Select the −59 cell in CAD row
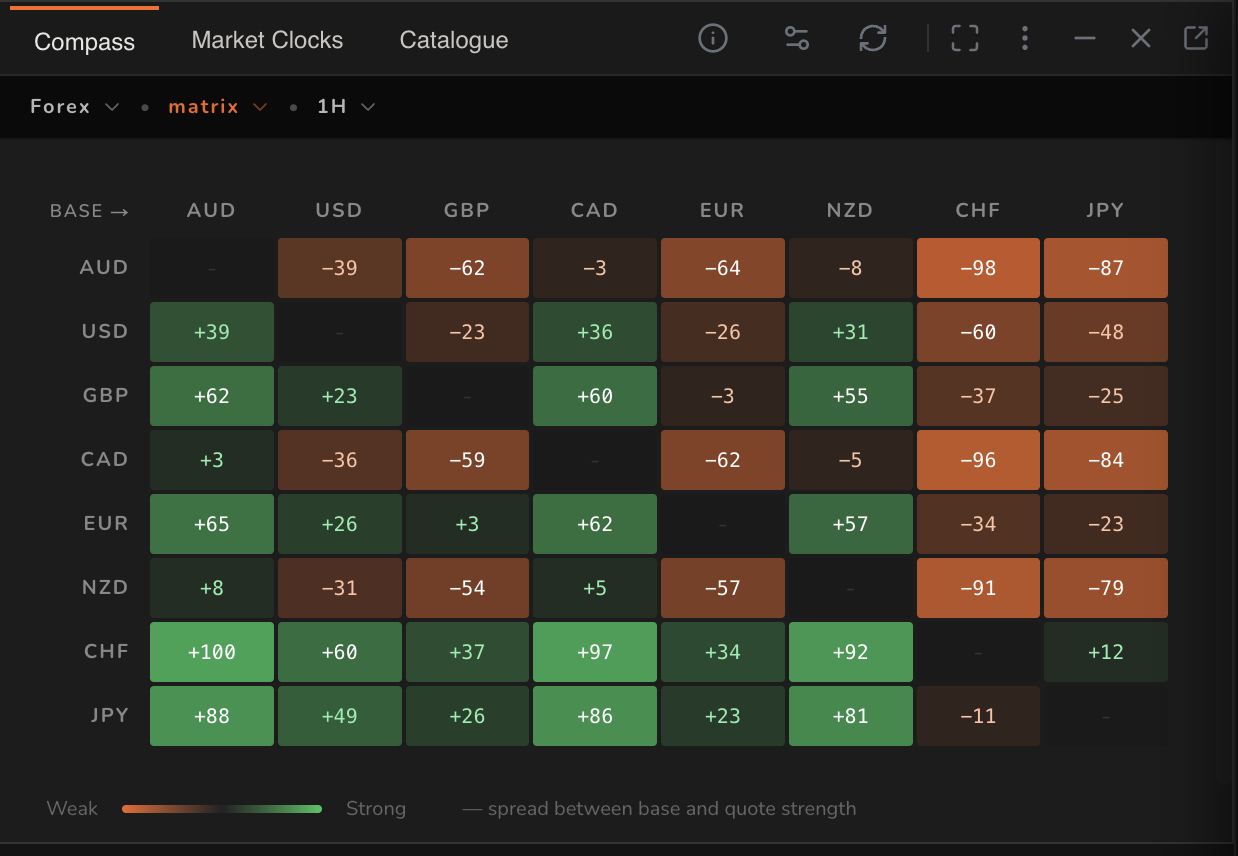The height and width of the screenshot is (856, 1238). (x=467, y=460)
